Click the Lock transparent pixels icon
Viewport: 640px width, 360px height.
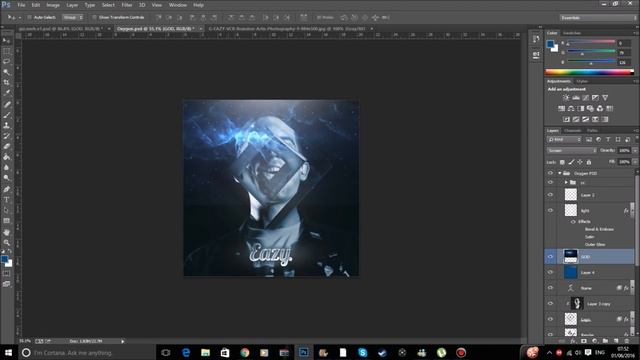point(562,162)
